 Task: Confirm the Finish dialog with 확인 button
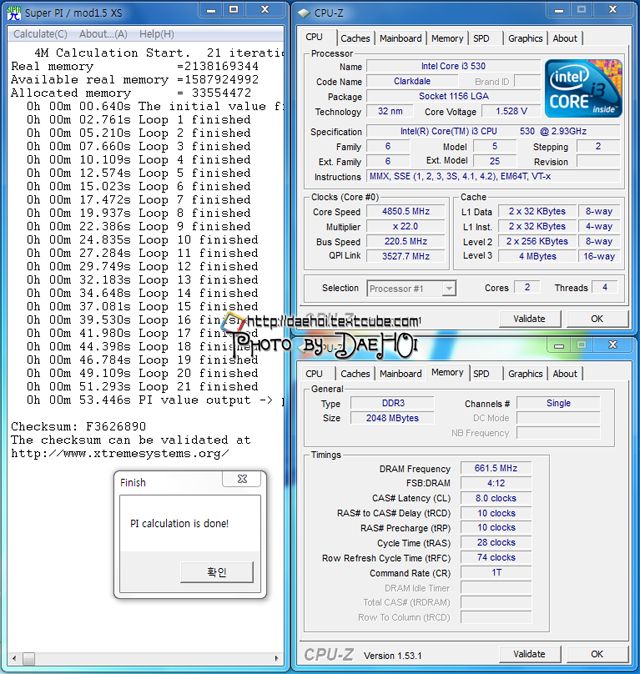(x=217, y=572)
